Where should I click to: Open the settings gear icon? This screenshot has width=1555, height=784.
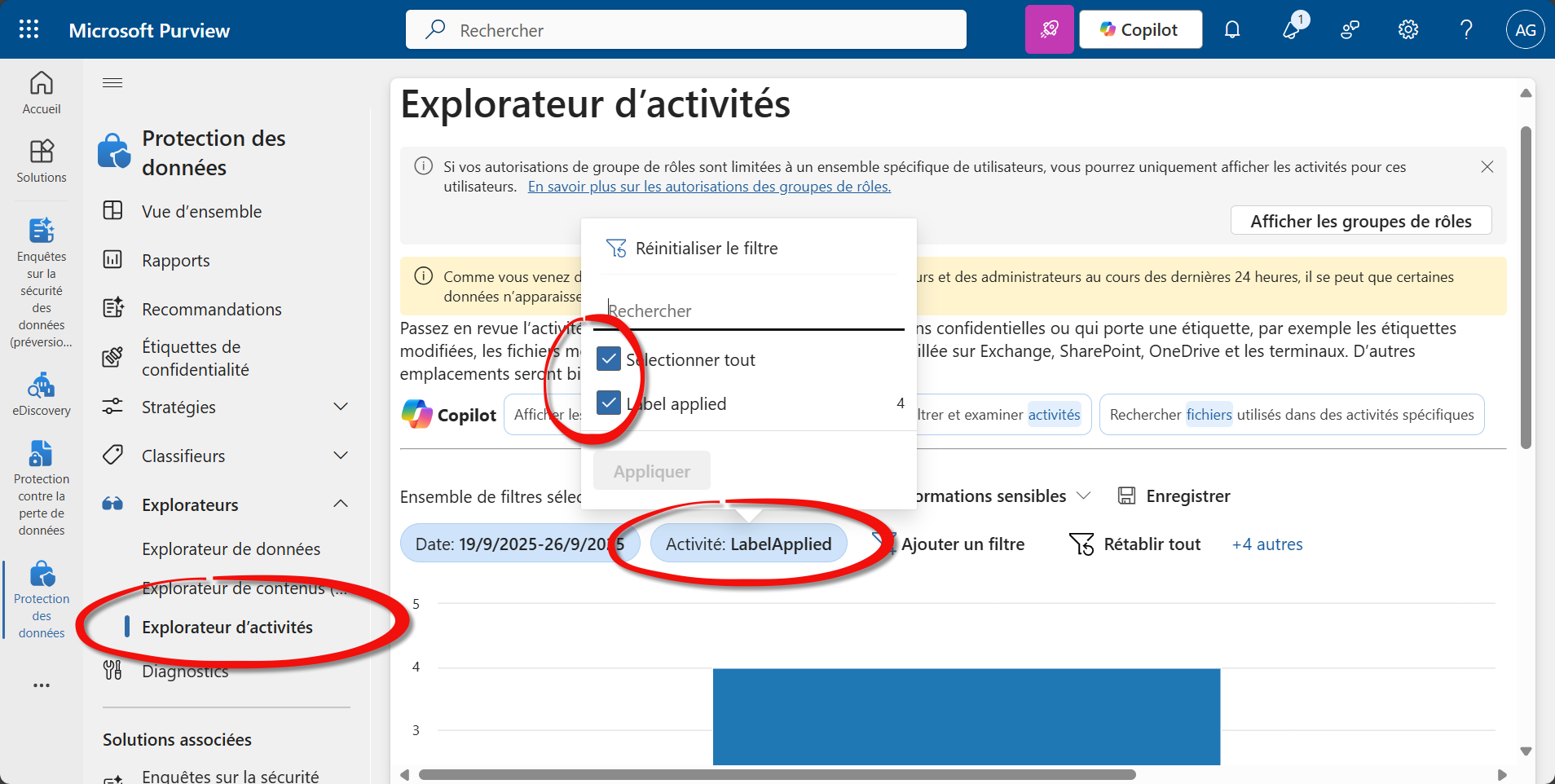[x=1407, y=30]
